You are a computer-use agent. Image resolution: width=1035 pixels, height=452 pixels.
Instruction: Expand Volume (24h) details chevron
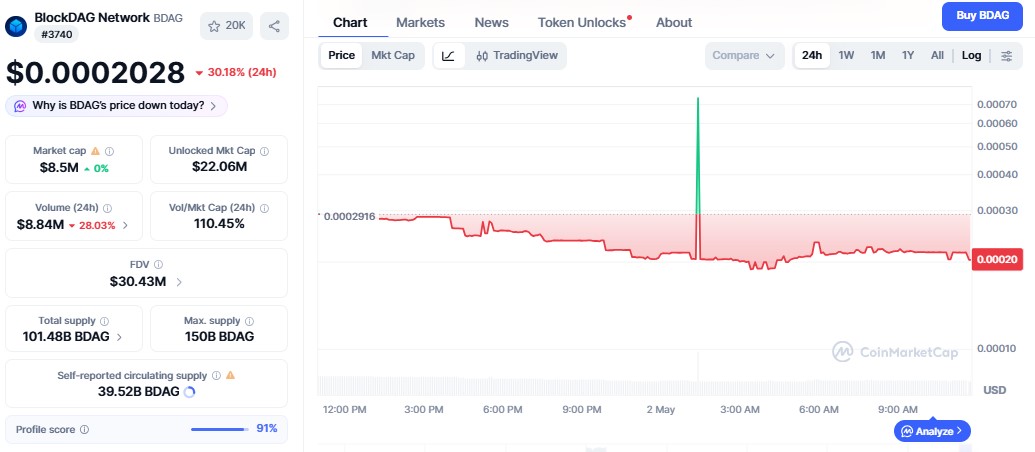125,226
